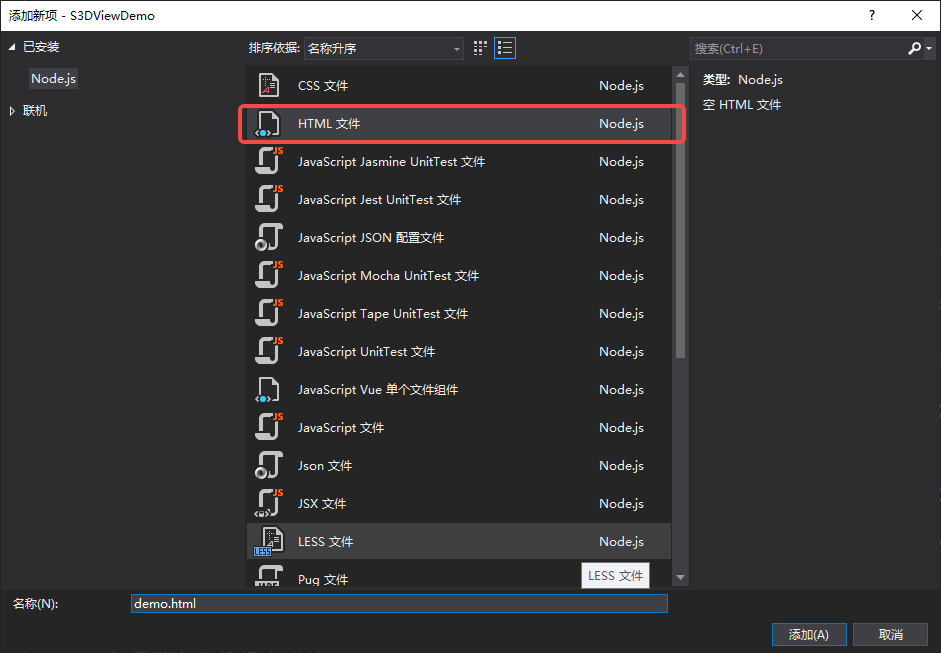Click the HTML 文件 template icon
The height and width of the screenshot is (653, 941).
point(268,124)
